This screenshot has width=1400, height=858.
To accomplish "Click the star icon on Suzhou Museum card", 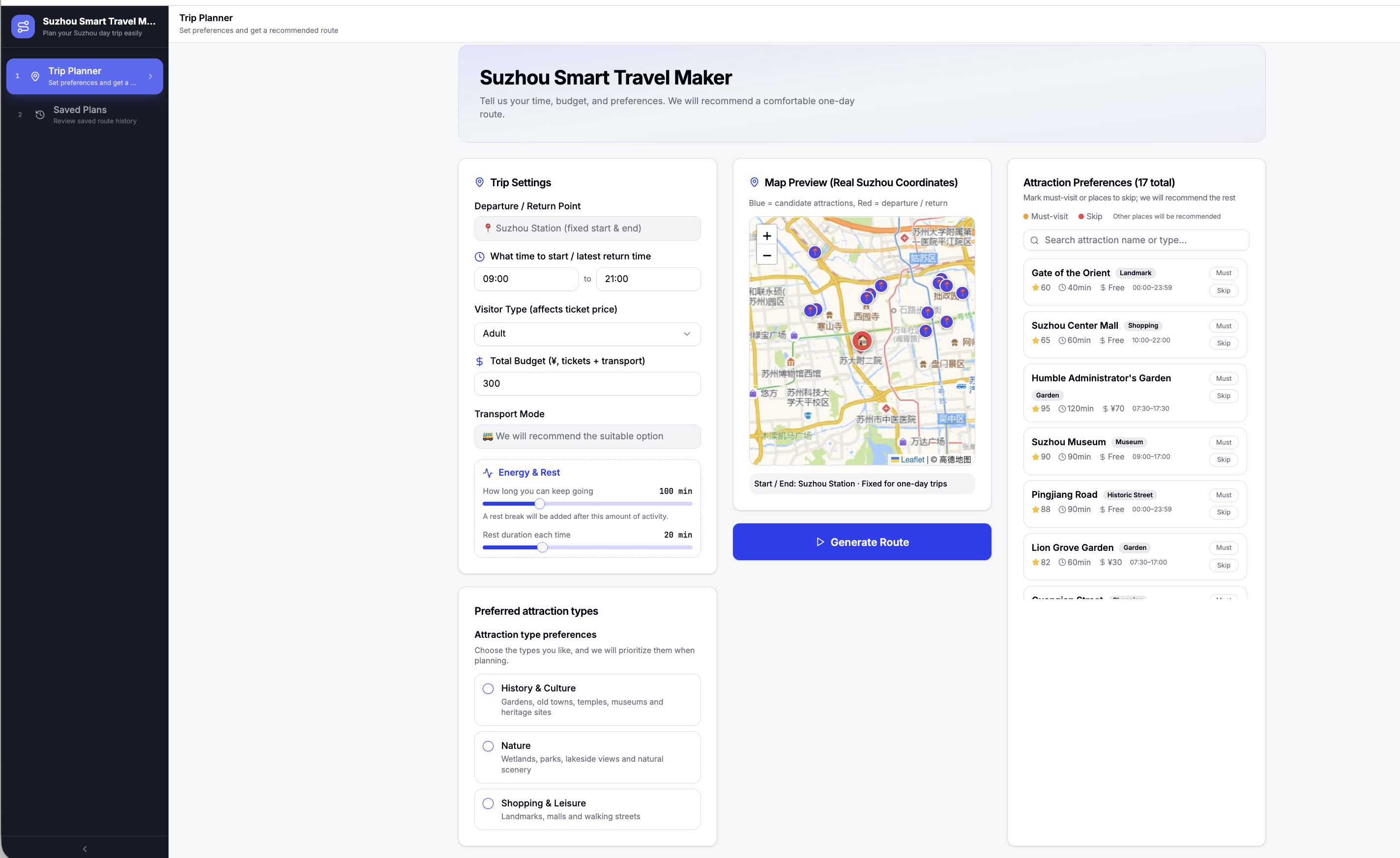I will 1035,457.
